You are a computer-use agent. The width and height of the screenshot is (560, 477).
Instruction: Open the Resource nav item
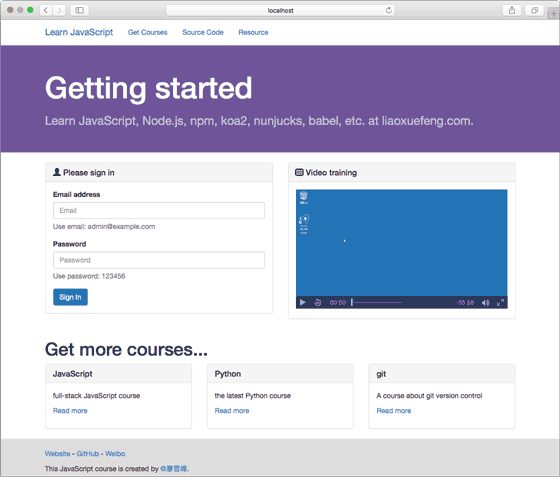pyautogui.click(x=253, y=32)
